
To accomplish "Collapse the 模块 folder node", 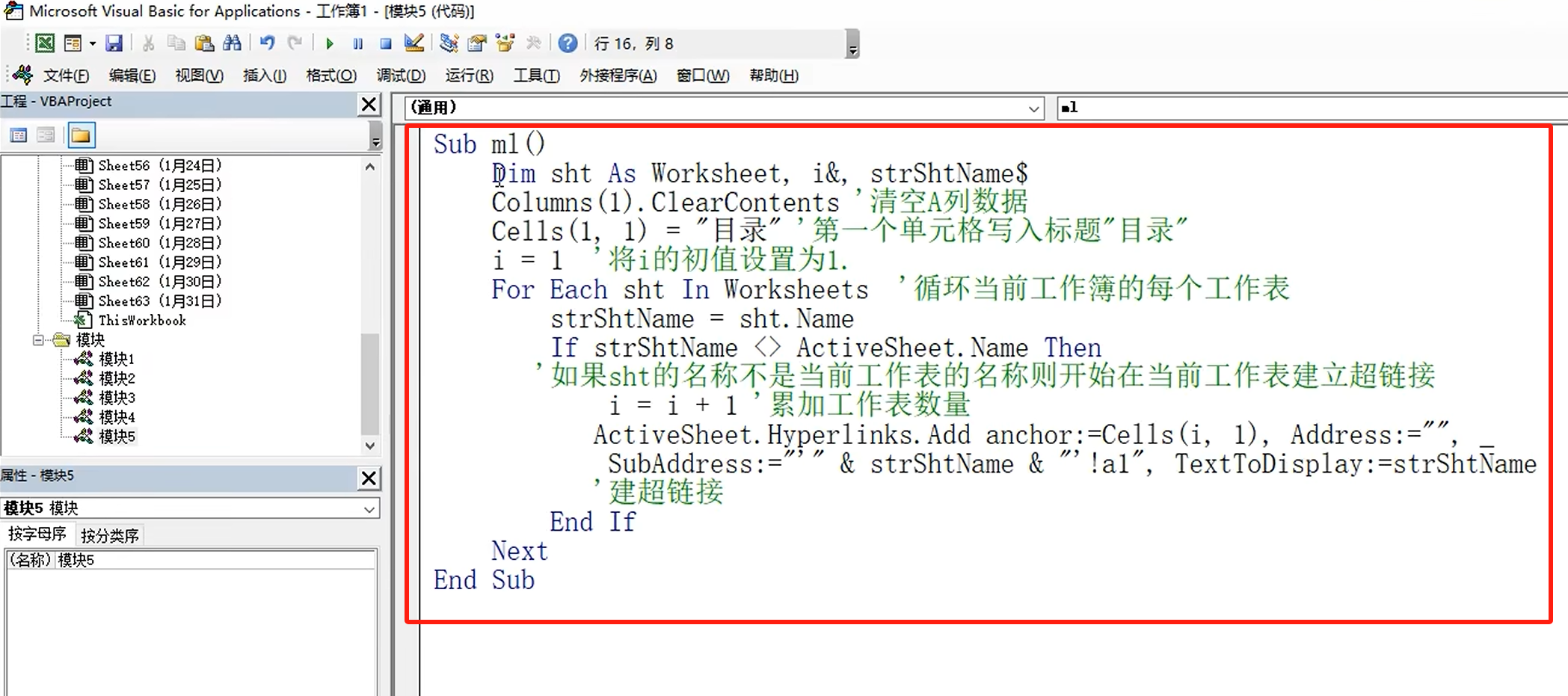I will click(x=38, y=340).
